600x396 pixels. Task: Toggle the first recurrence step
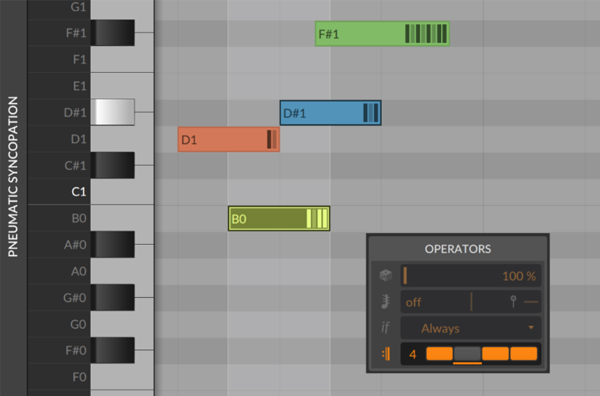439,354
